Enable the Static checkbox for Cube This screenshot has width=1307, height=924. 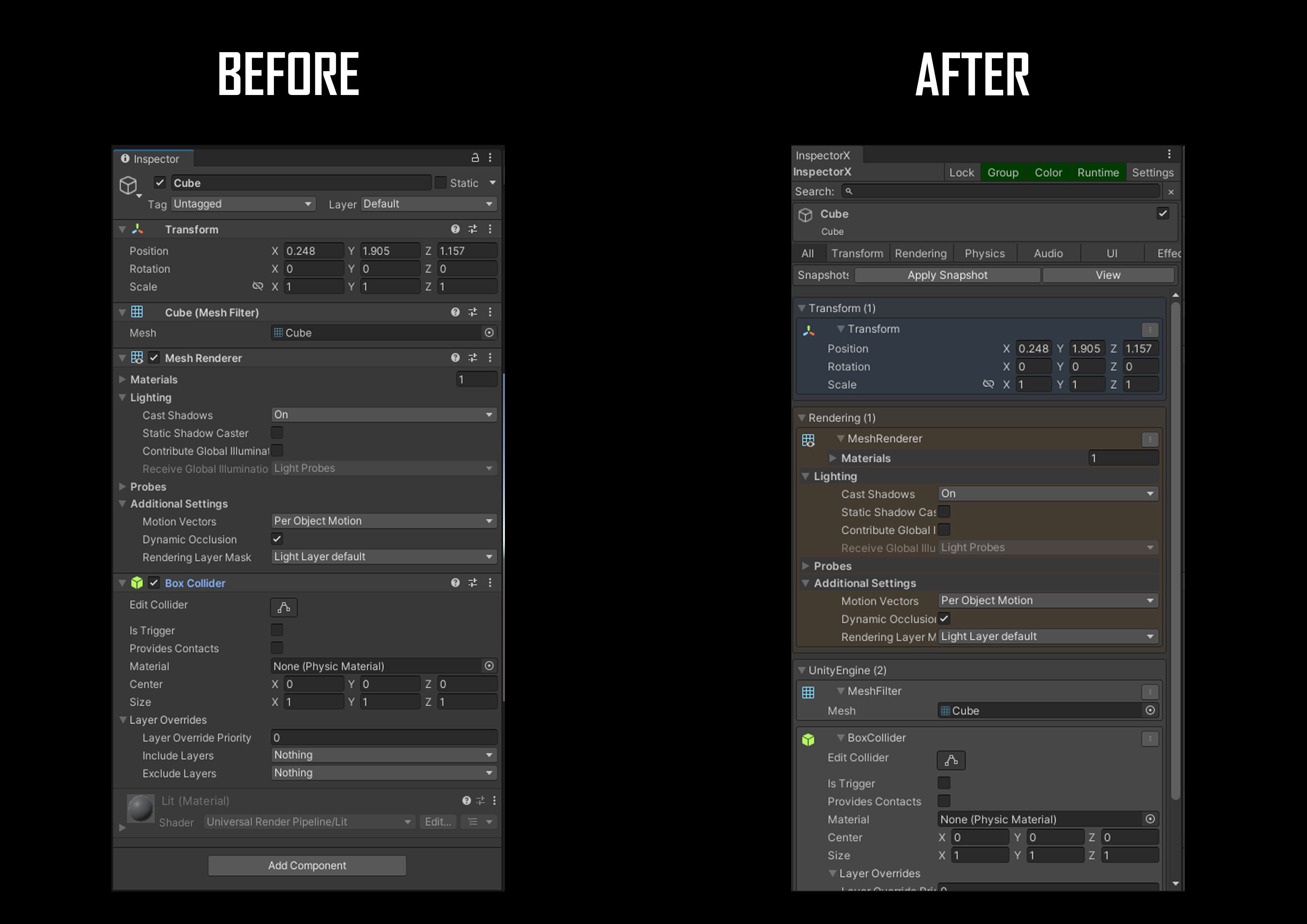(x=442, y=182)
